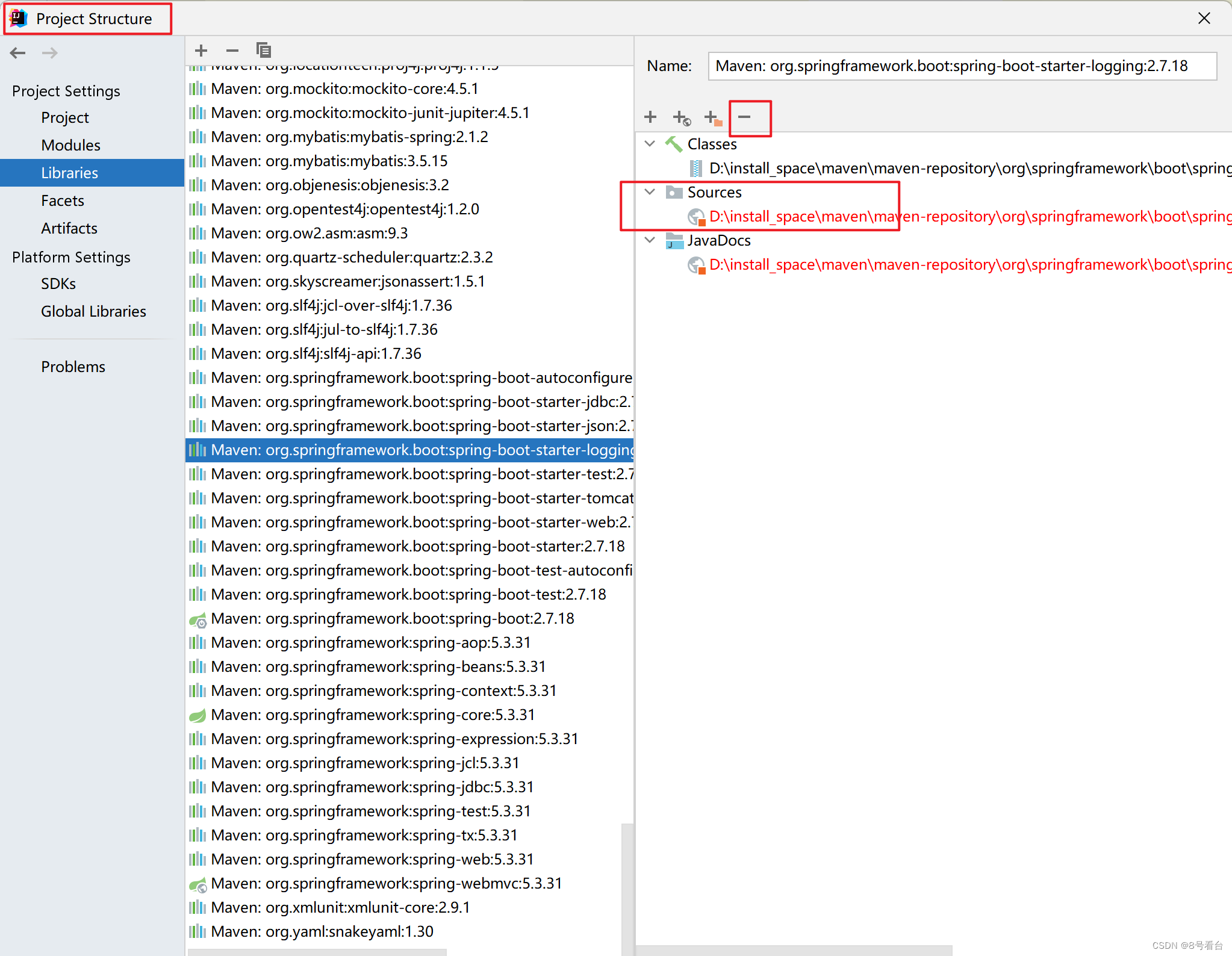Select Maven: org.objenesis:objenesis:3.2
This screenshot has width=1232, height=956.
409,185
